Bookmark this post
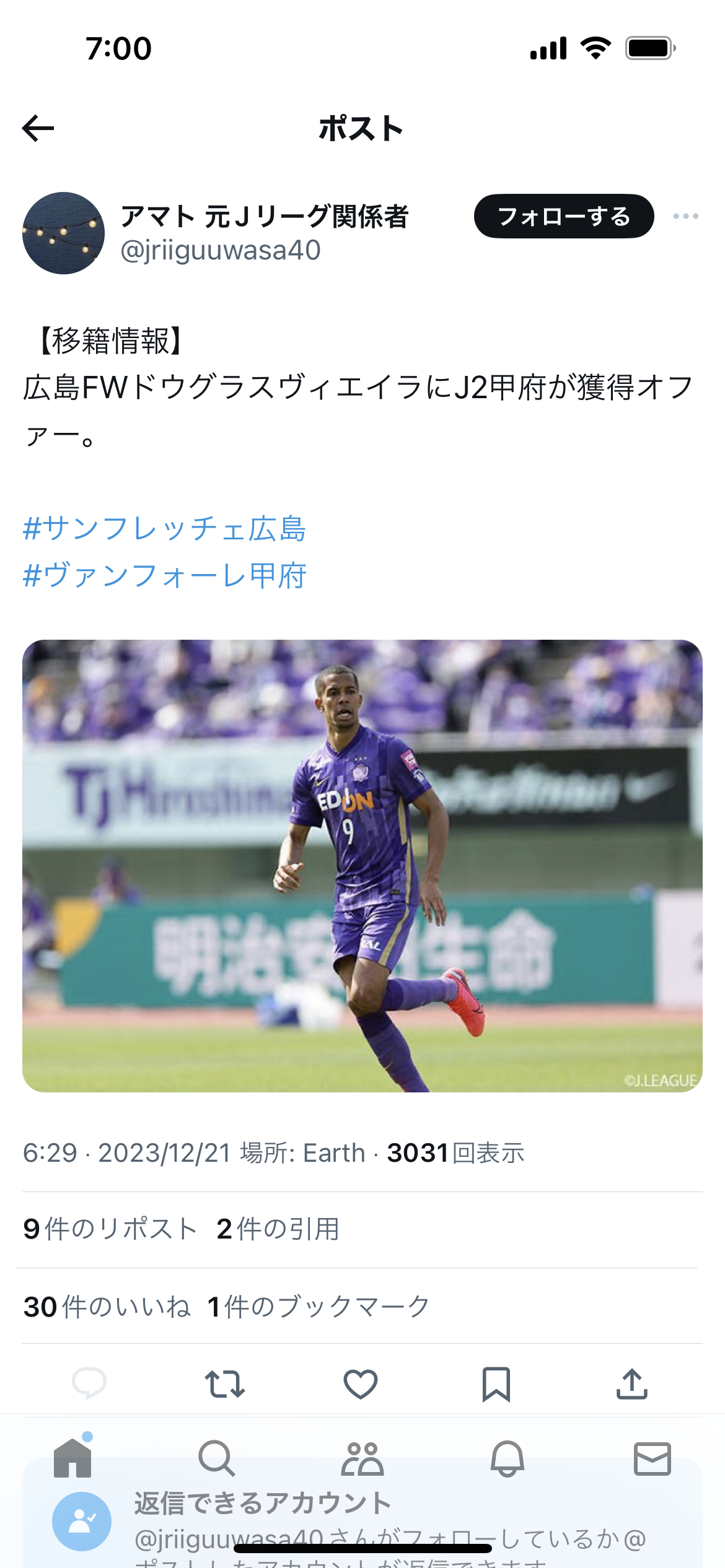This screenshot has height=1568, width=725. click(496, 1384)
